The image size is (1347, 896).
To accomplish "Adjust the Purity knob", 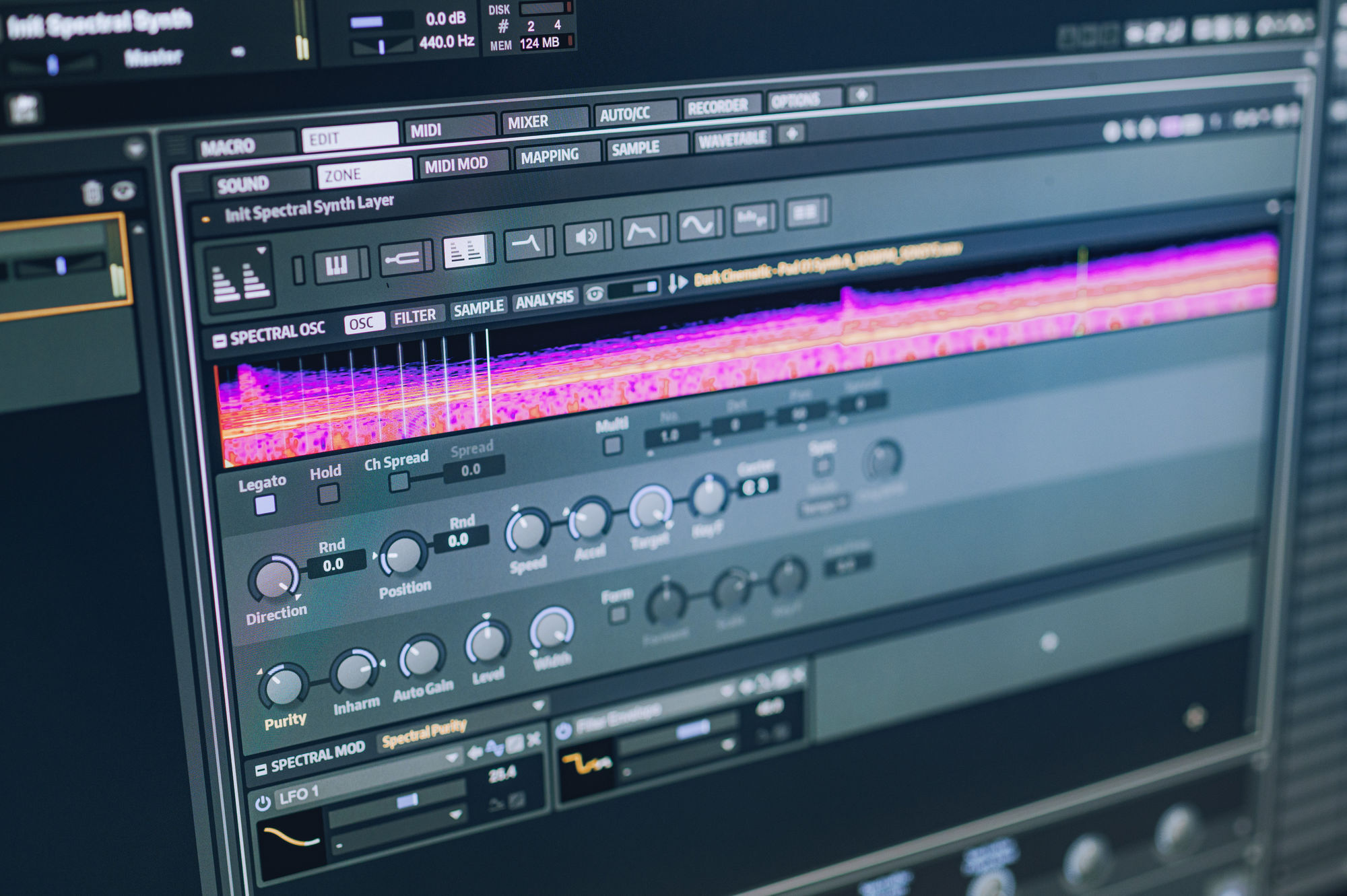I will [284, 685].
